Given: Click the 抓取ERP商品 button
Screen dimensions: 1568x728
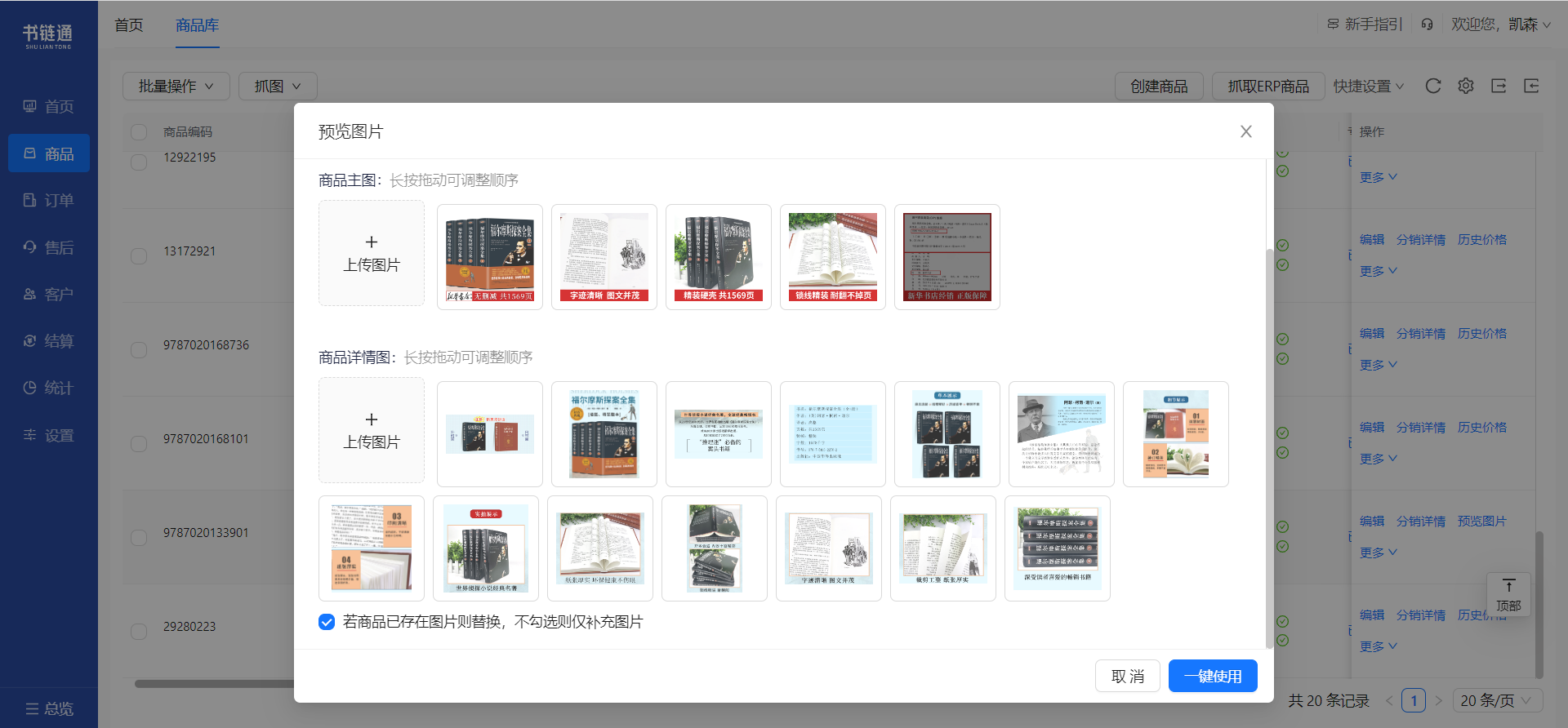Looking at the screenshot, I should tap(1268, 86).
